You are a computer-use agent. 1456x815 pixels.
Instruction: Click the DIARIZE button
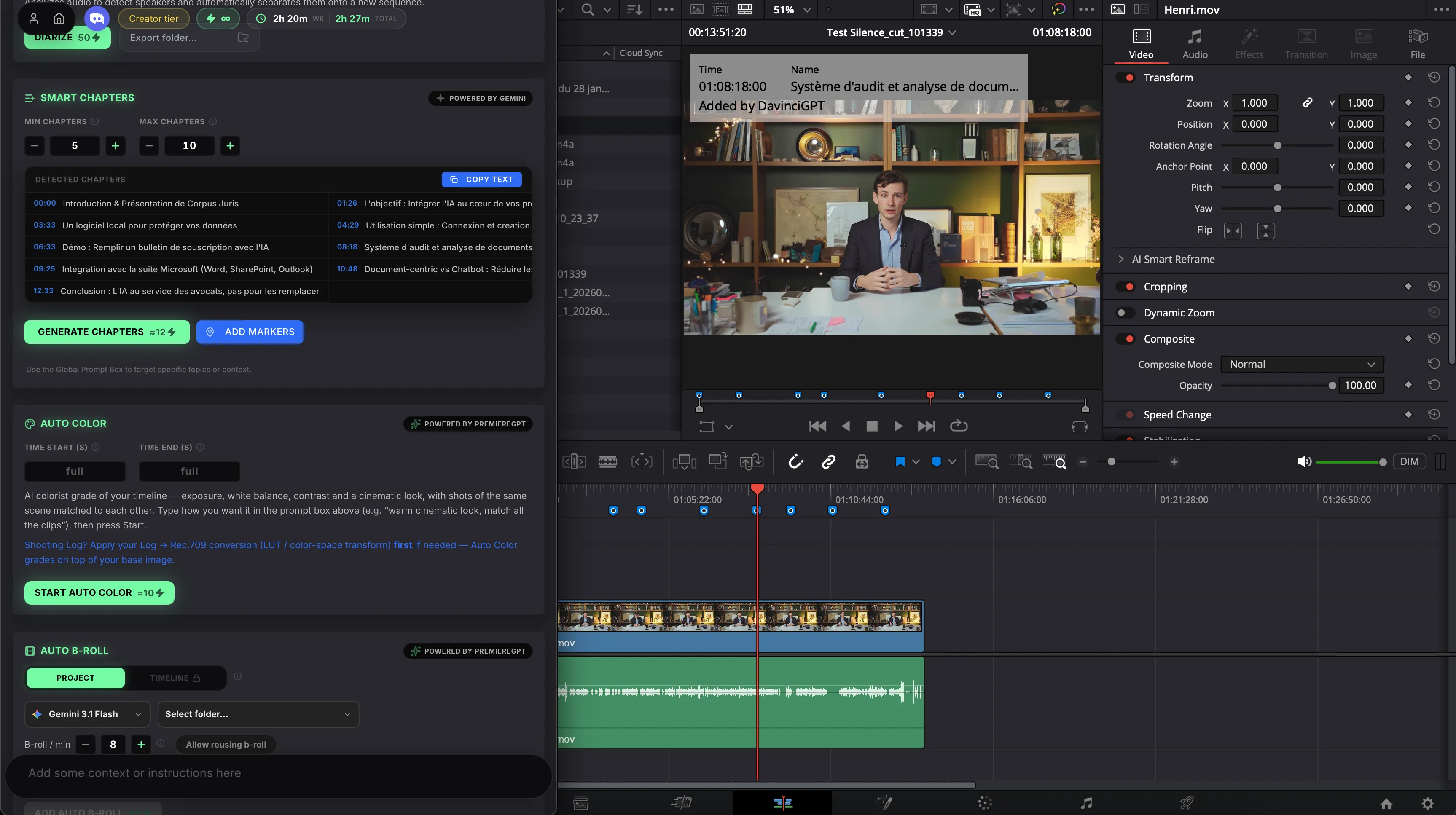click(67, 38)
